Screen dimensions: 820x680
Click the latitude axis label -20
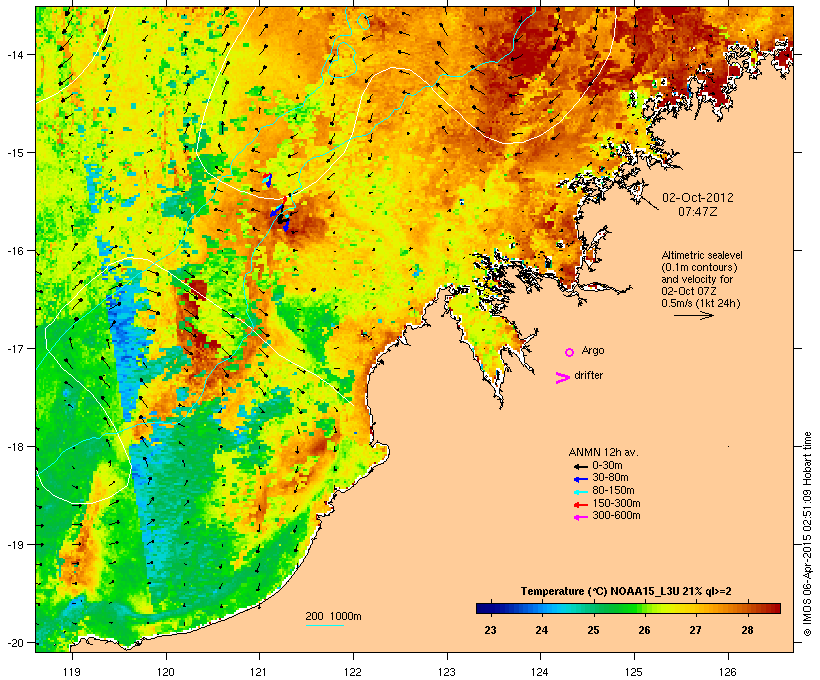coord(14,642)
